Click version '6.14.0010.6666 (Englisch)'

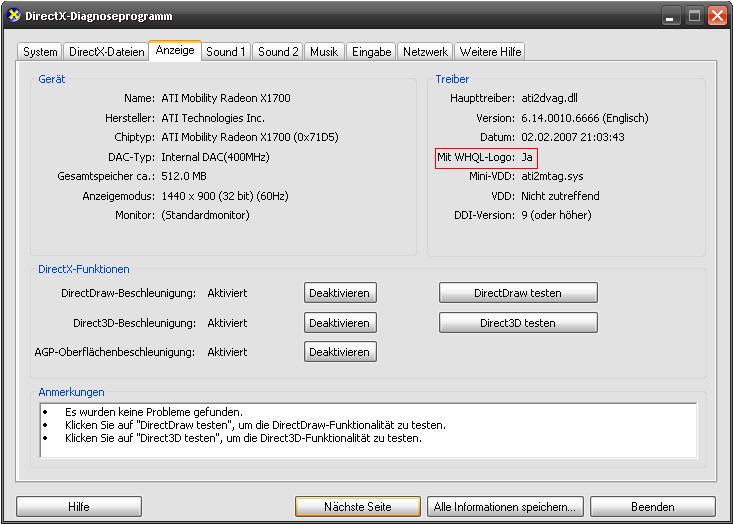(585, 118)
